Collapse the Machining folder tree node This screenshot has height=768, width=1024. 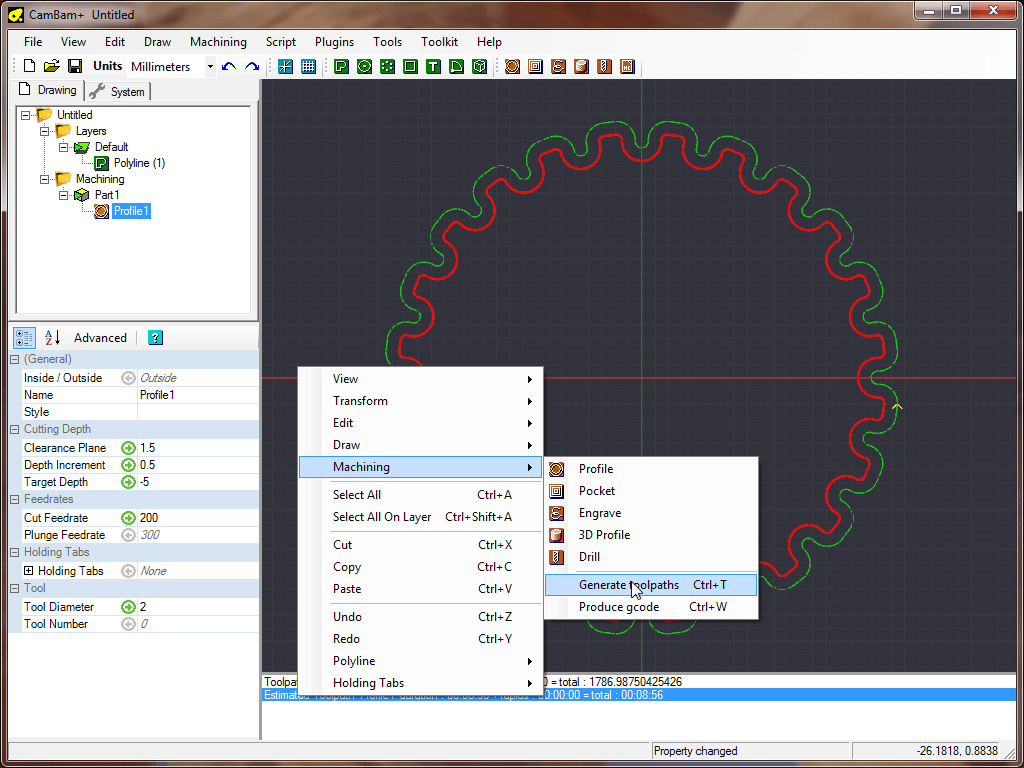(x=45, y=179)
